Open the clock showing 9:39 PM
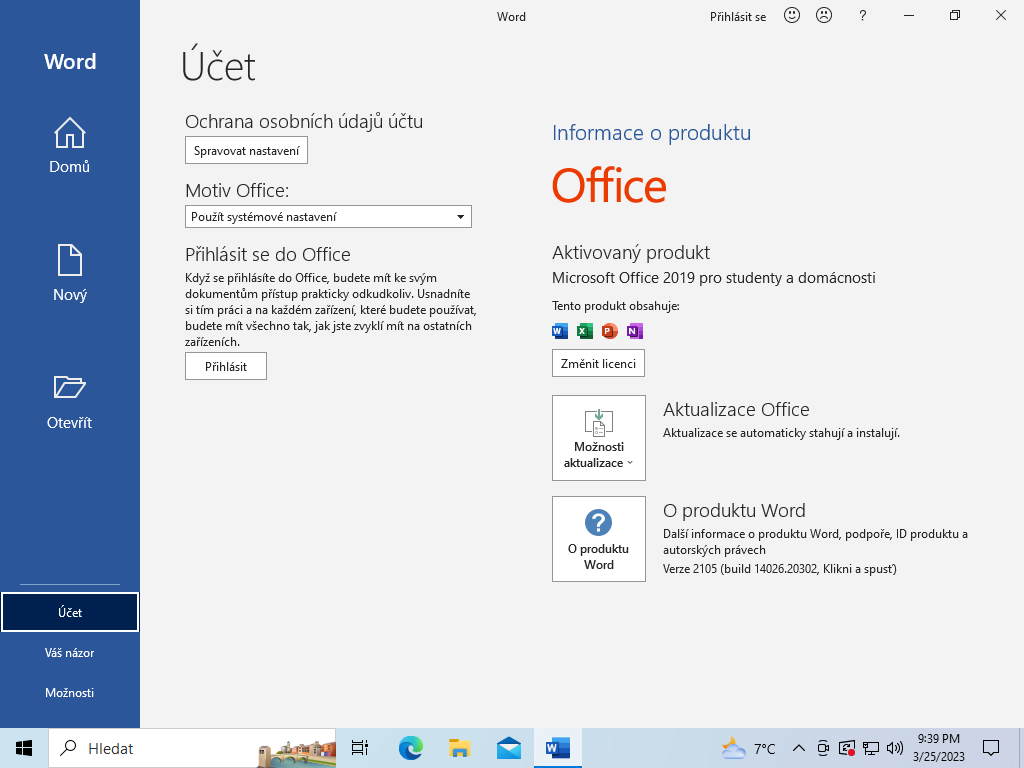Image resolution: width=1024 pixels, height=768 pixels. [938, 748]
